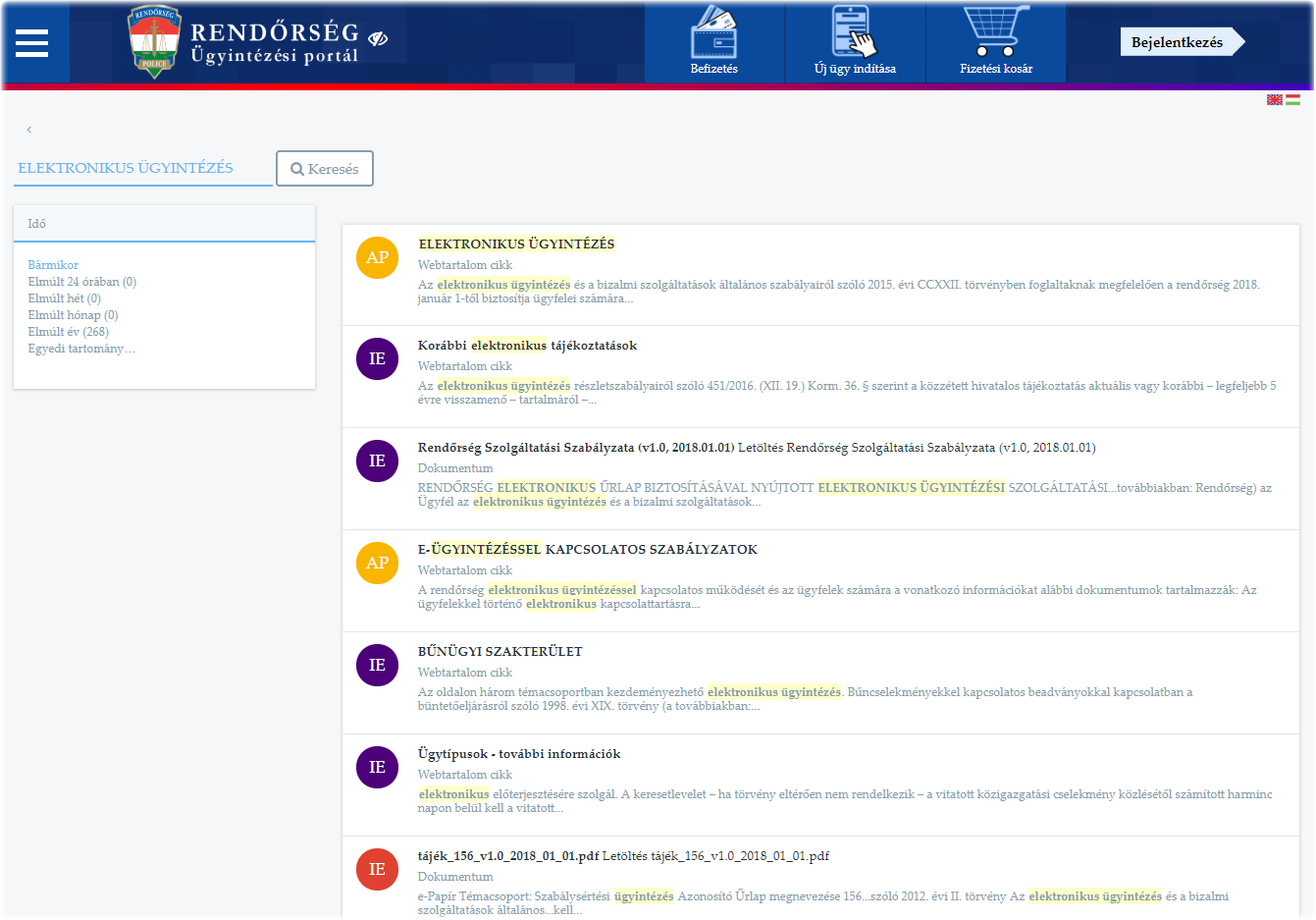Image resolution: width=1316 pixels, height=920 pixels.
Task: Filter by Elmúlt 24 órában (0)
Action: tap(82, 282)
